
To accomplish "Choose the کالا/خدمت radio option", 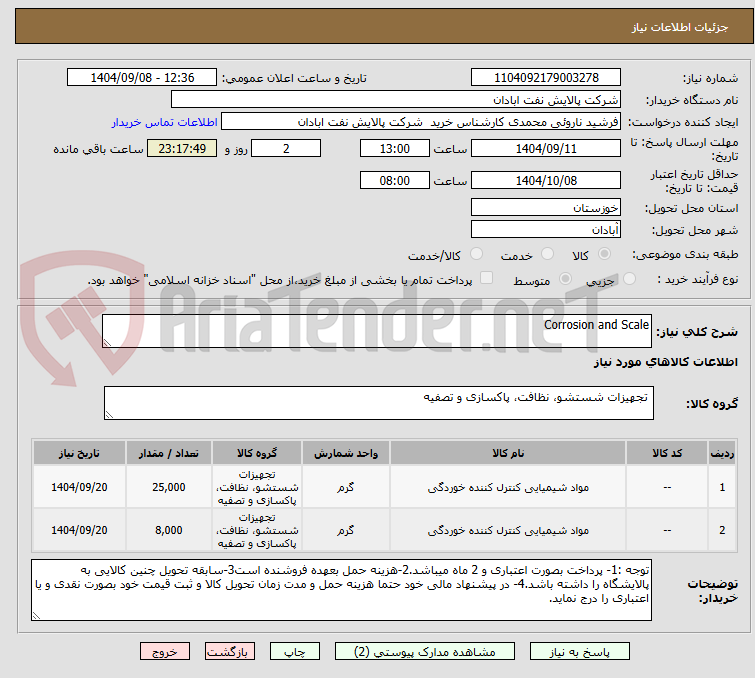I will (476, 255).
